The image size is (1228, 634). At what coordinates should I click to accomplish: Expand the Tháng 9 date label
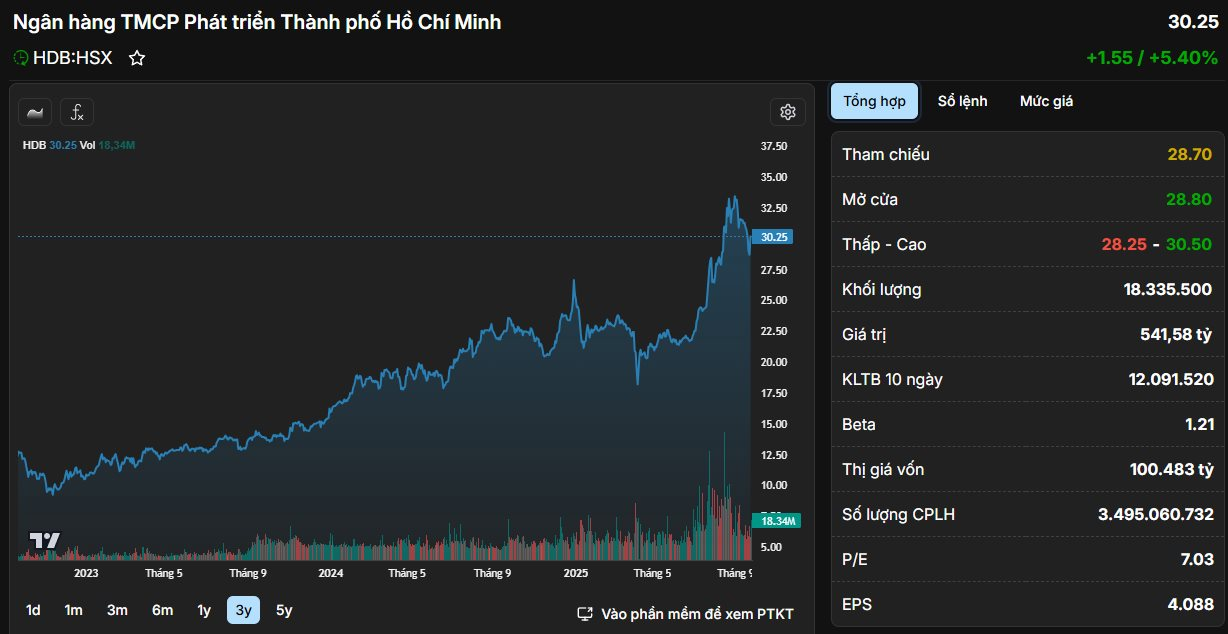click(x=735, y=573)
